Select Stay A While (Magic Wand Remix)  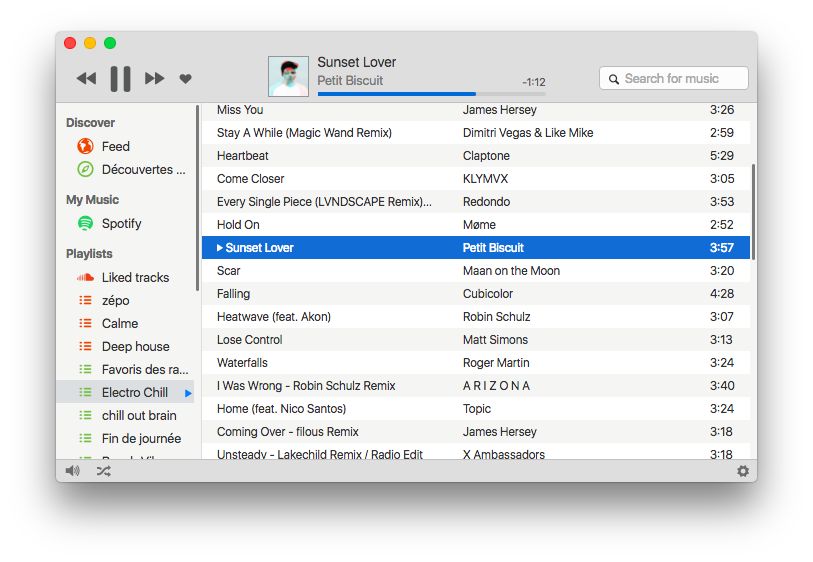point(476,133)
